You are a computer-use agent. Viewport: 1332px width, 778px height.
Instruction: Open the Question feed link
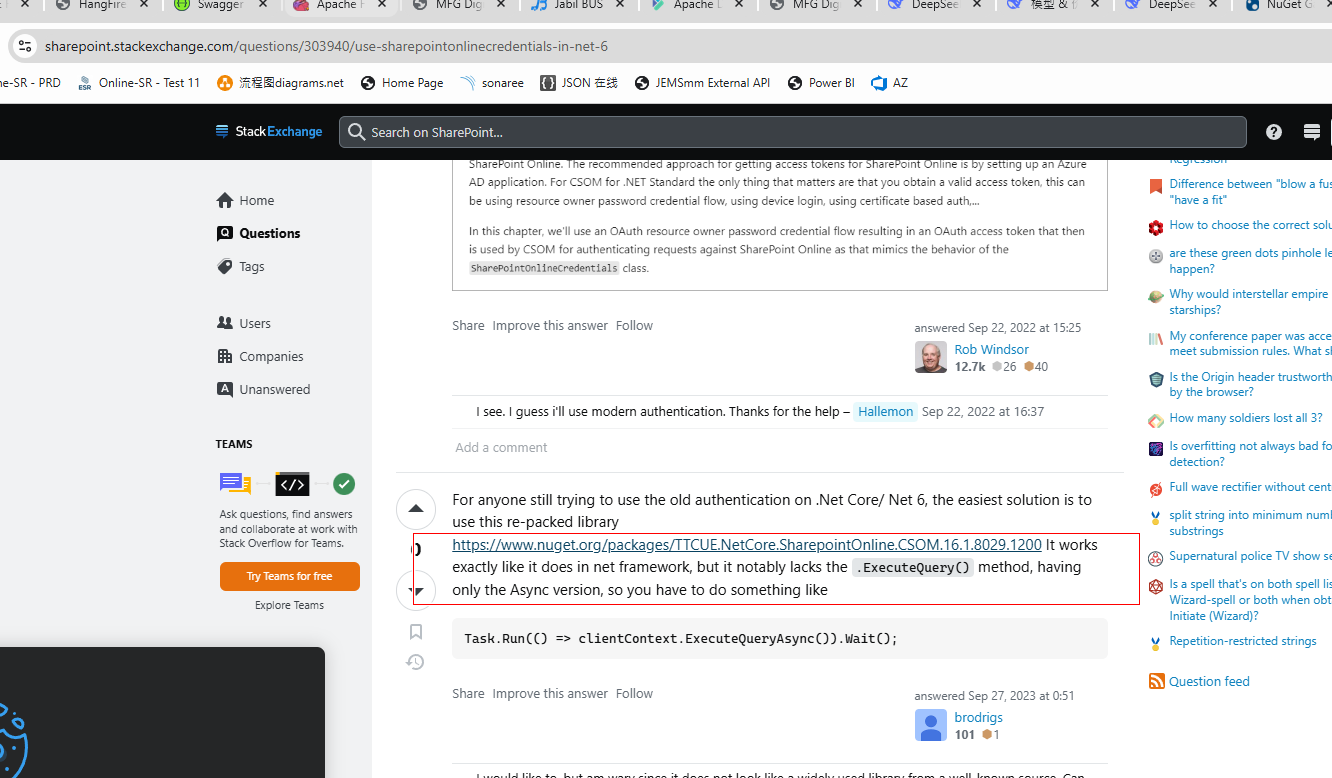click(1209, 681)
